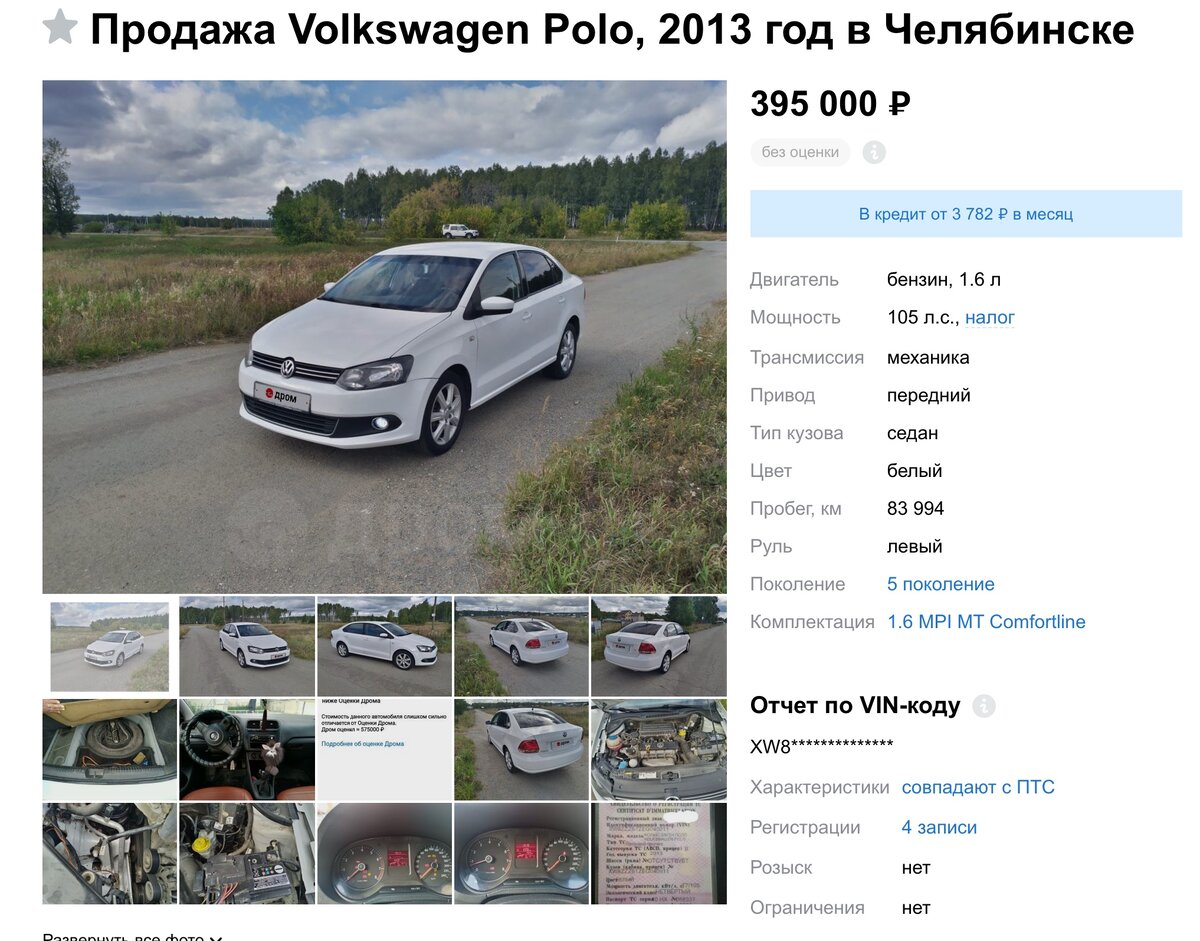Open 'совпадают с ПТС' characteristics link
This screenshot has height=941, width=1200.
(978, 787)
